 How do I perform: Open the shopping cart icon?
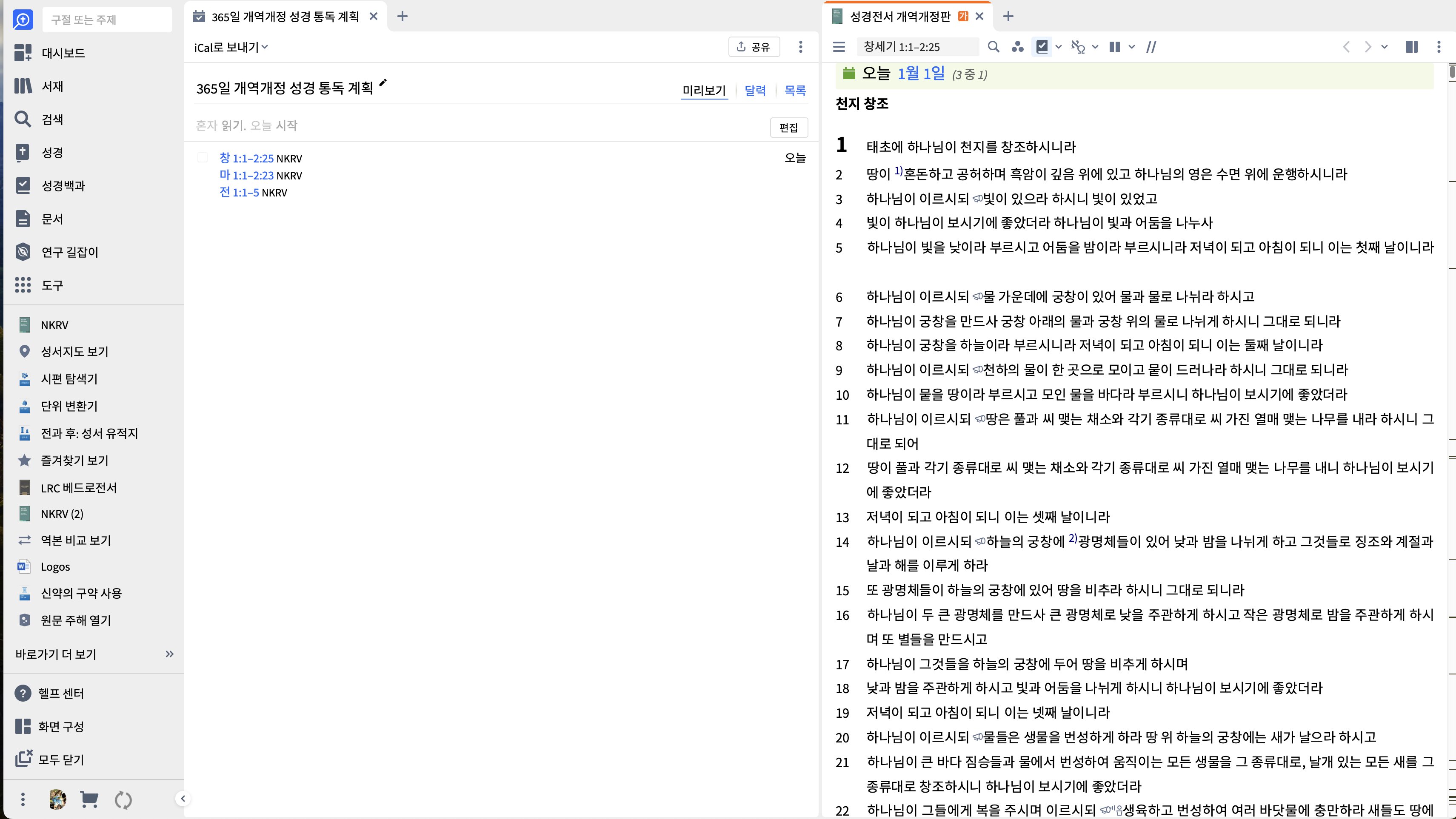(x=89, y=800)
